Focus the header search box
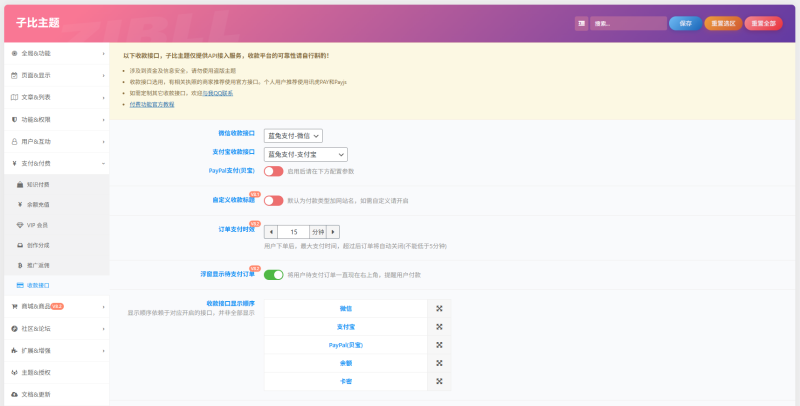This screenshot has height=406, width=800. (628, 23)
